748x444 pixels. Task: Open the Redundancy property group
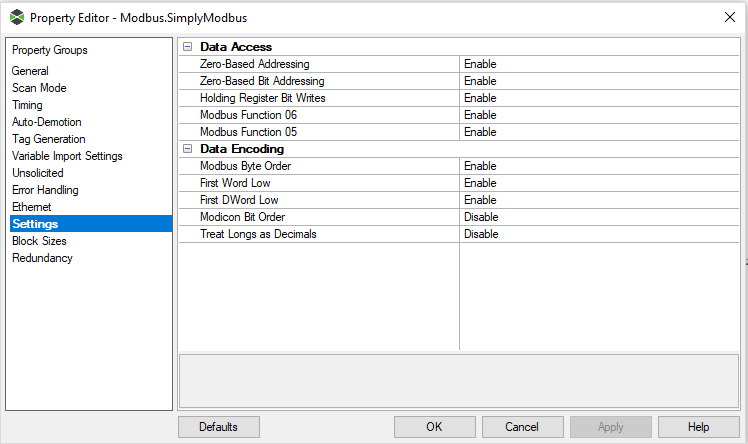pos(42,258)
